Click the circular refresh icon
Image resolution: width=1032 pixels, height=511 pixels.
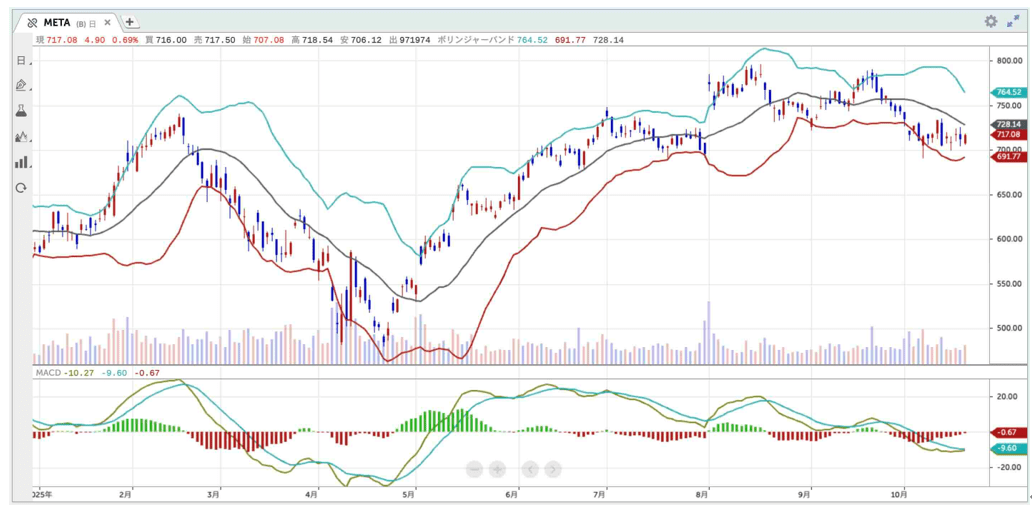pyautogui.click(x=21, y=188)
